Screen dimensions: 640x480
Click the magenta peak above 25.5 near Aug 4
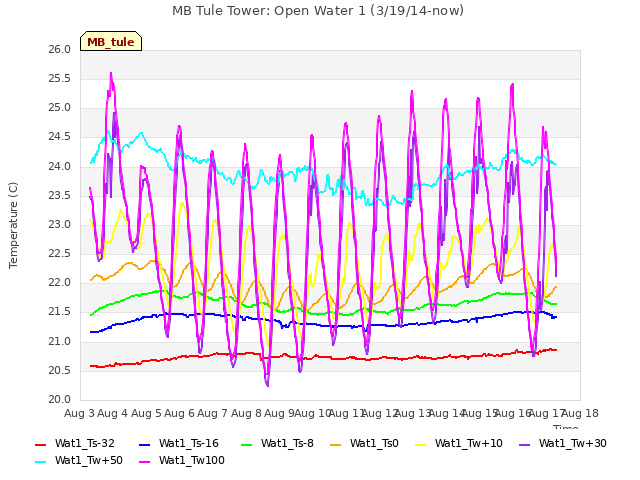[111, 74]
